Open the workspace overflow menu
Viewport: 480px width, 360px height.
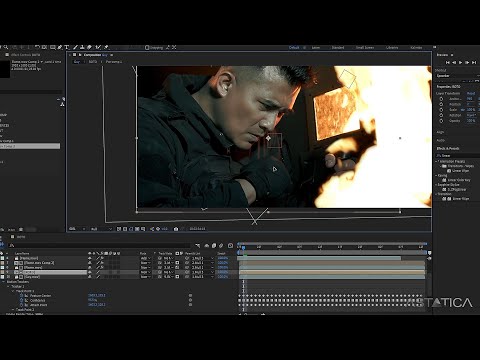[x=434, y=47]
